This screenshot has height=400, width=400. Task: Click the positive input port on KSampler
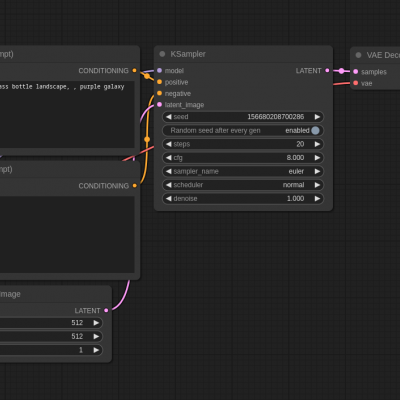[159, 82]
